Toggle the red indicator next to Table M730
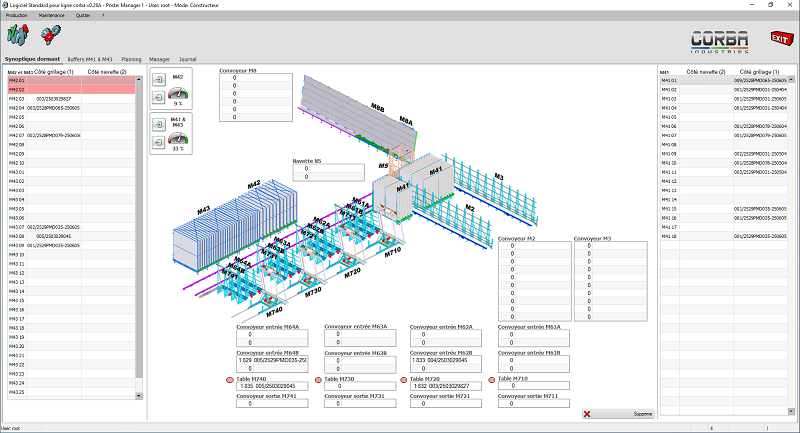This screenshot has width=800, height=433. pos(318,380)
